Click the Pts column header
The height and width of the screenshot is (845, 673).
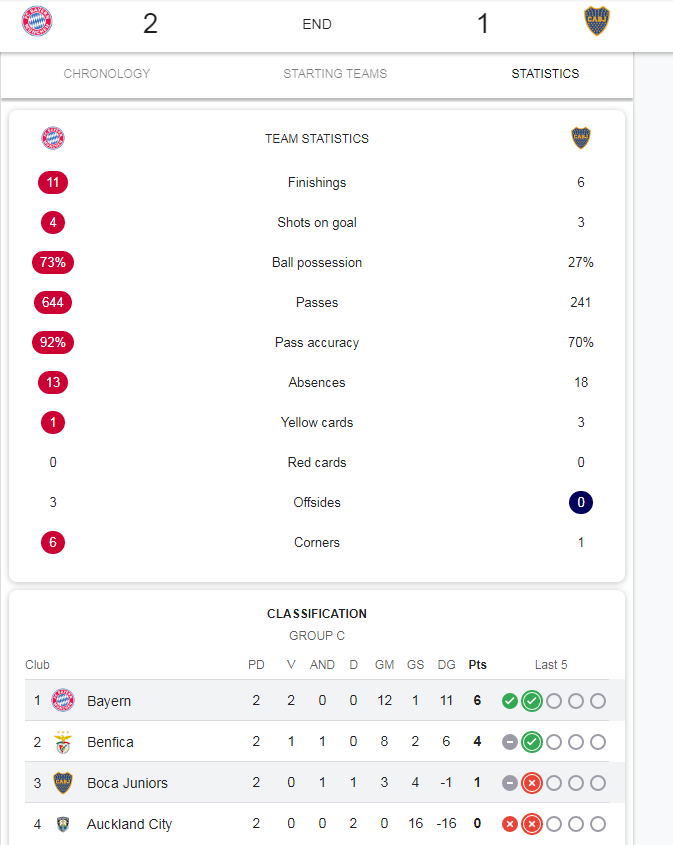(x=477, y=665)
